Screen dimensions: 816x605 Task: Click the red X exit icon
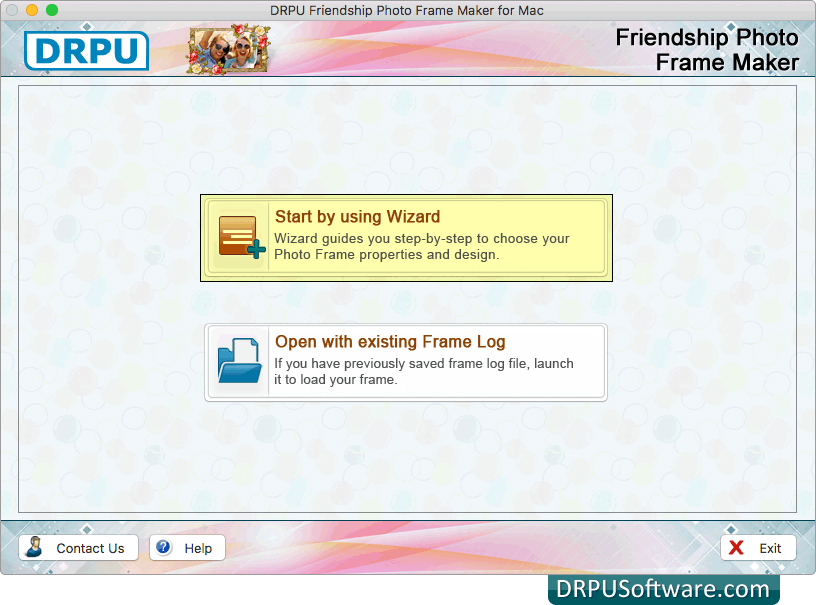(x=736, y=548)
